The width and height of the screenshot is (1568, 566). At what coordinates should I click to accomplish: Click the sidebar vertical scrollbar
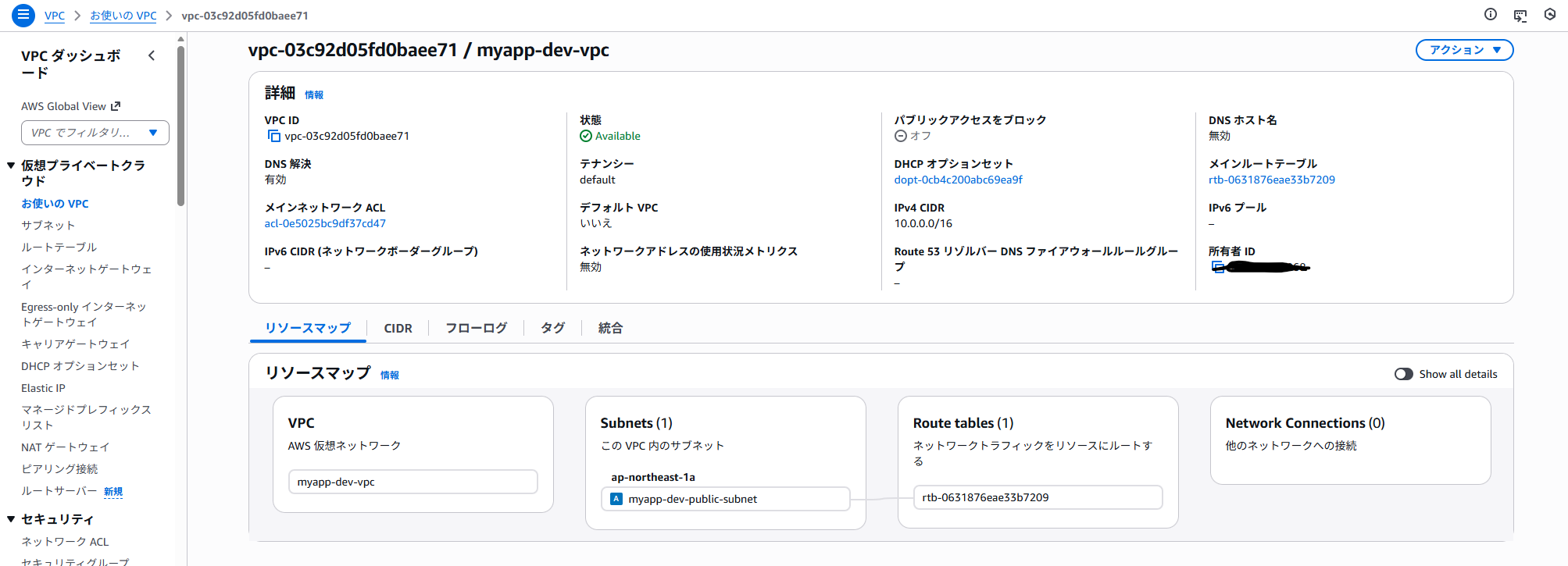point(181,125)
